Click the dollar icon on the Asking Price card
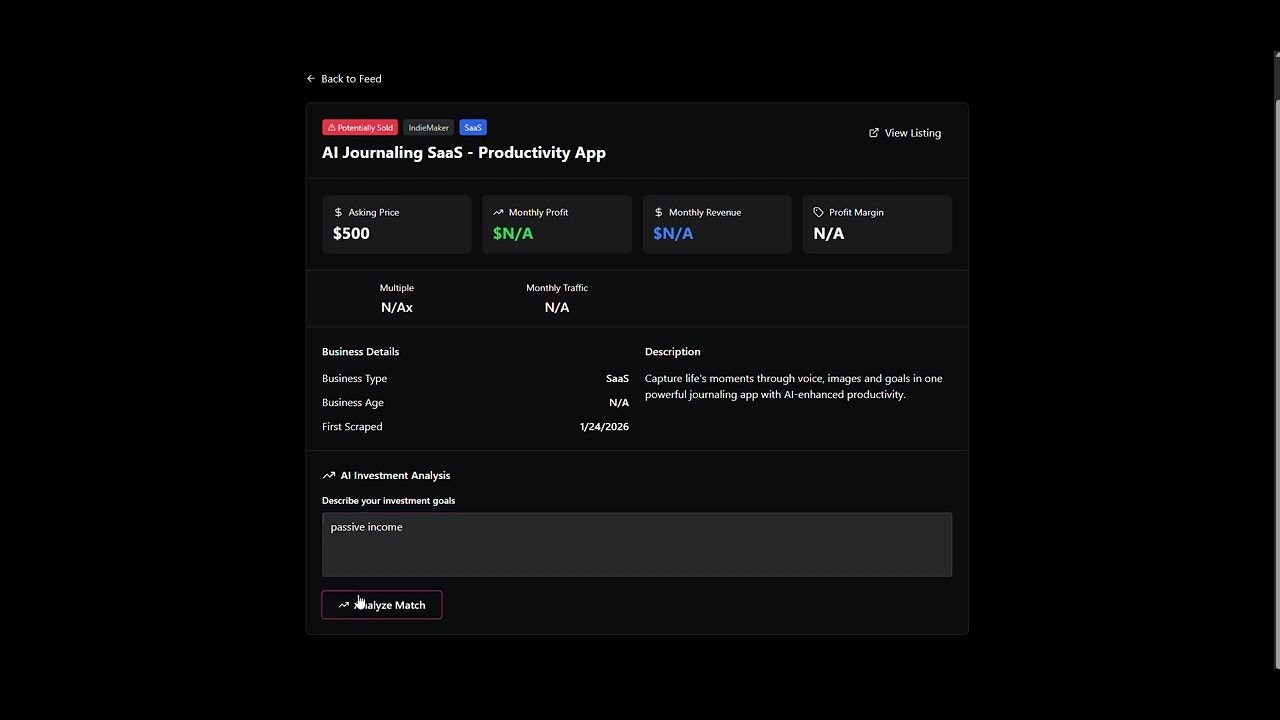Viewport: 1280px width, 720px height. click(337, 212)
